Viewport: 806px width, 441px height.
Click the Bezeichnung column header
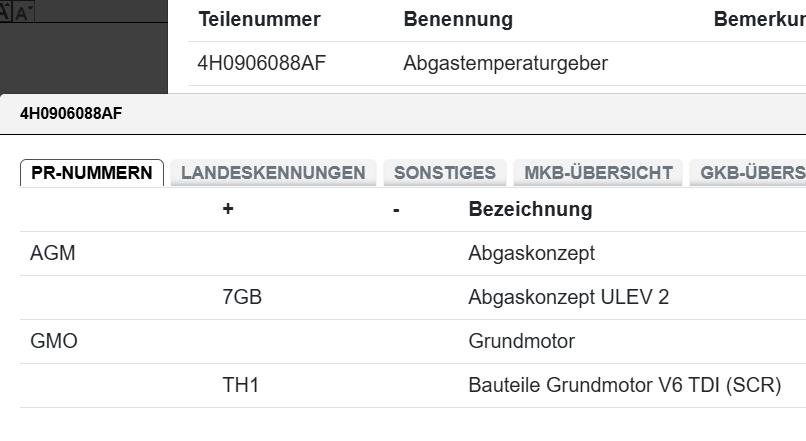530,209
